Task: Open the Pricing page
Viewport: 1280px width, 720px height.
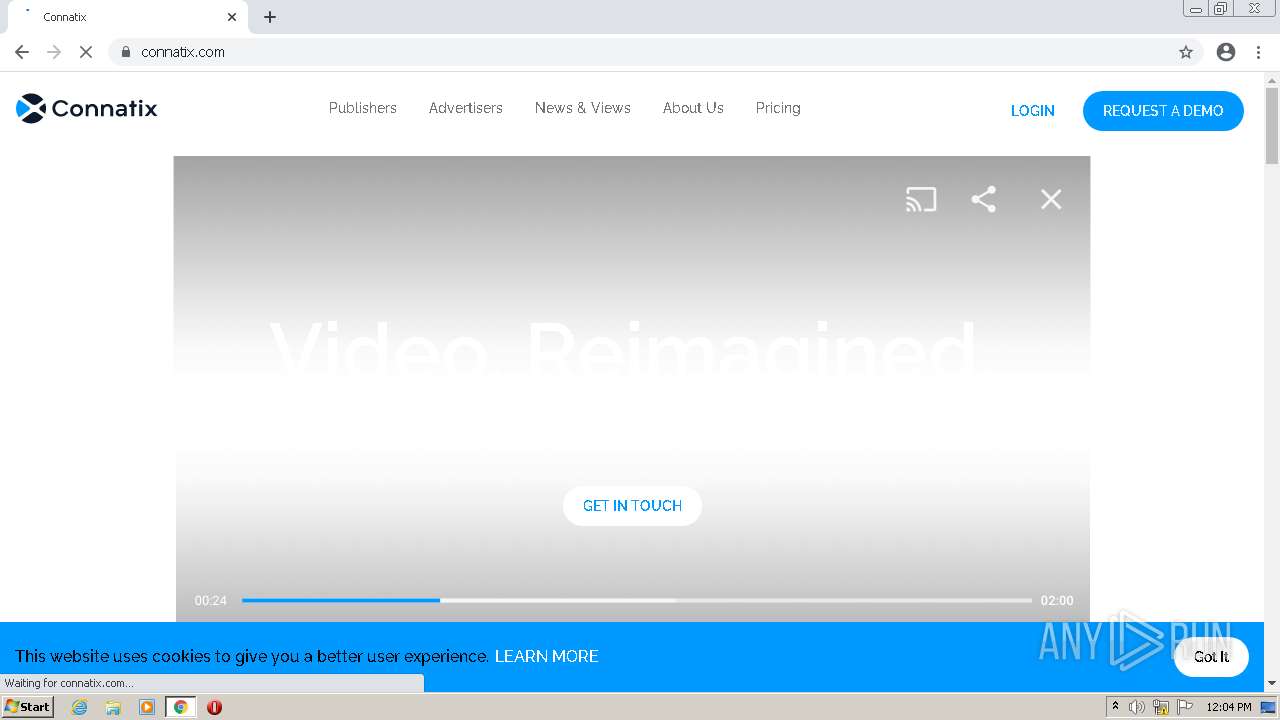Action: [778, 108]
